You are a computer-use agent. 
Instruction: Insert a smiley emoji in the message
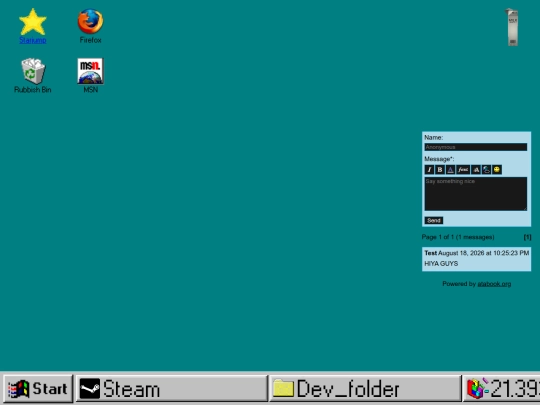(x=497, y=169)
